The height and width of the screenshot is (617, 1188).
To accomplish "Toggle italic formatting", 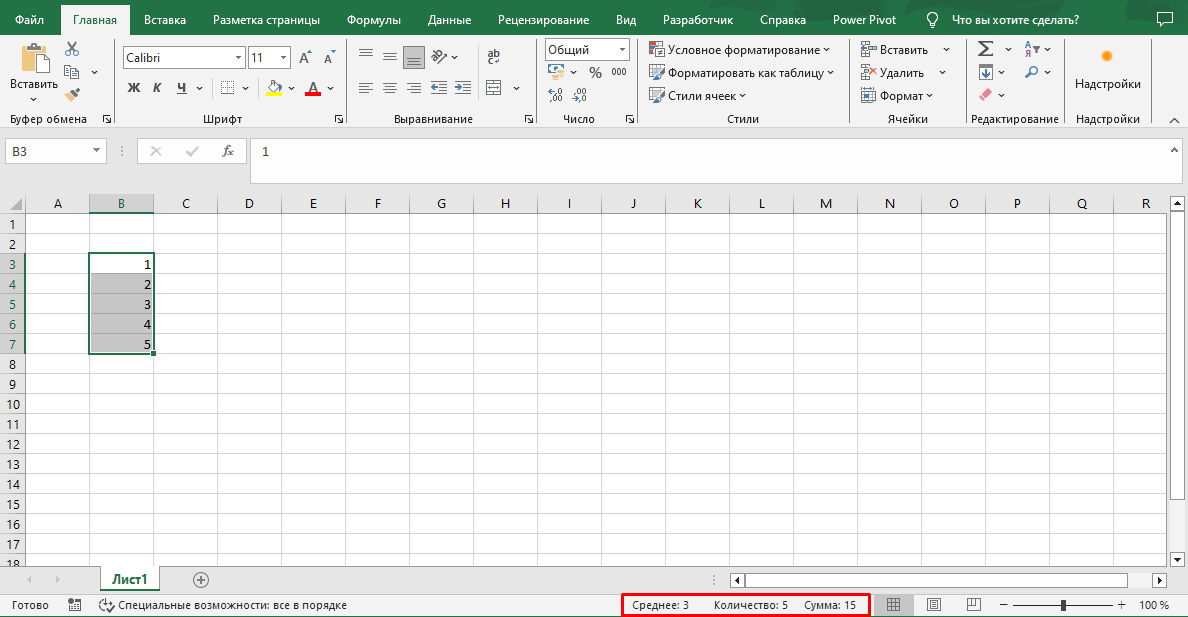I will [155, 88].
